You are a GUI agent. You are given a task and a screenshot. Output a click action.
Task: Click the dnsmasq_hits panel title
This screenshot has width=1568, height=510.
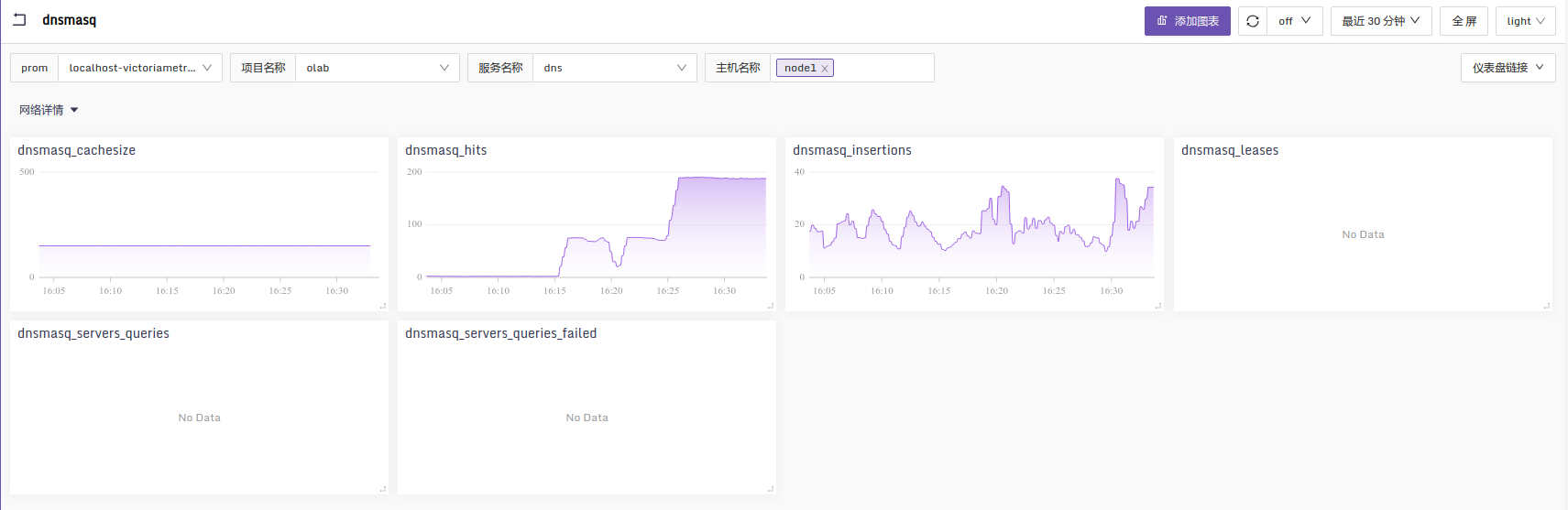(445, 150)
